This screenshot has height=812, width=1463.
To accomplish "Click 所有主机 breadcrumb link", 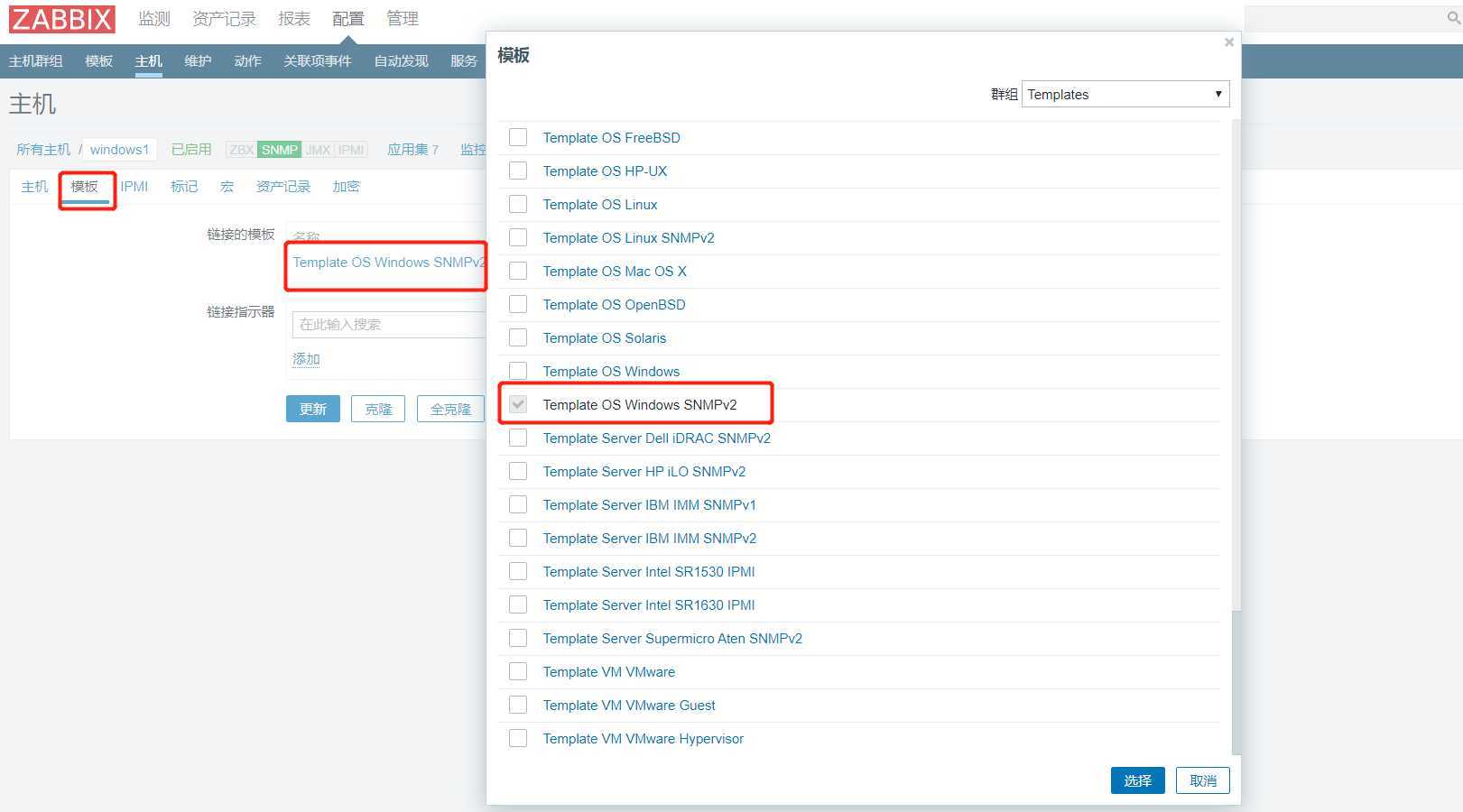I will (43, 149).
